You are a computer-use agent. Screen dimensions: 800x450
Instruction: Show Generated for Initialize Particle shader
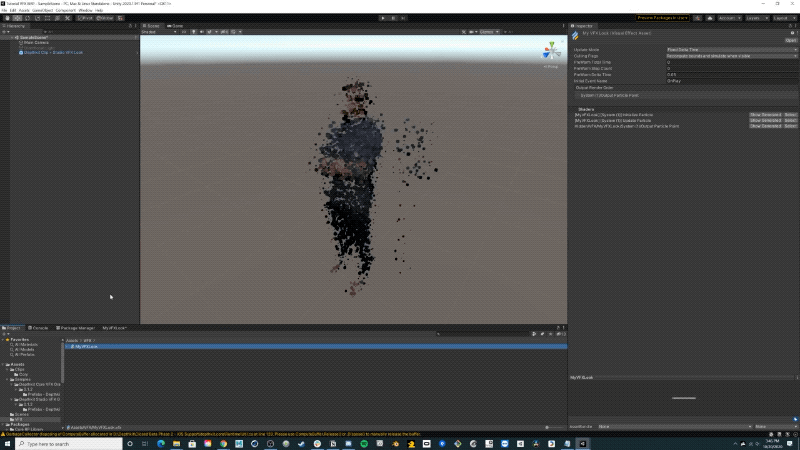[765, 115]
